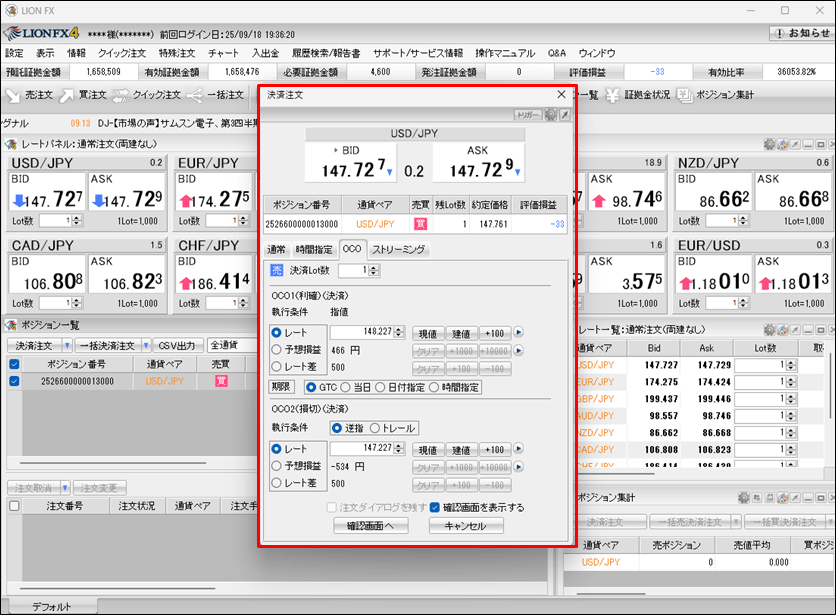The image size is (836, 615).
Task: Switch to the ストリーミング tab
Action: pos(398,249)
